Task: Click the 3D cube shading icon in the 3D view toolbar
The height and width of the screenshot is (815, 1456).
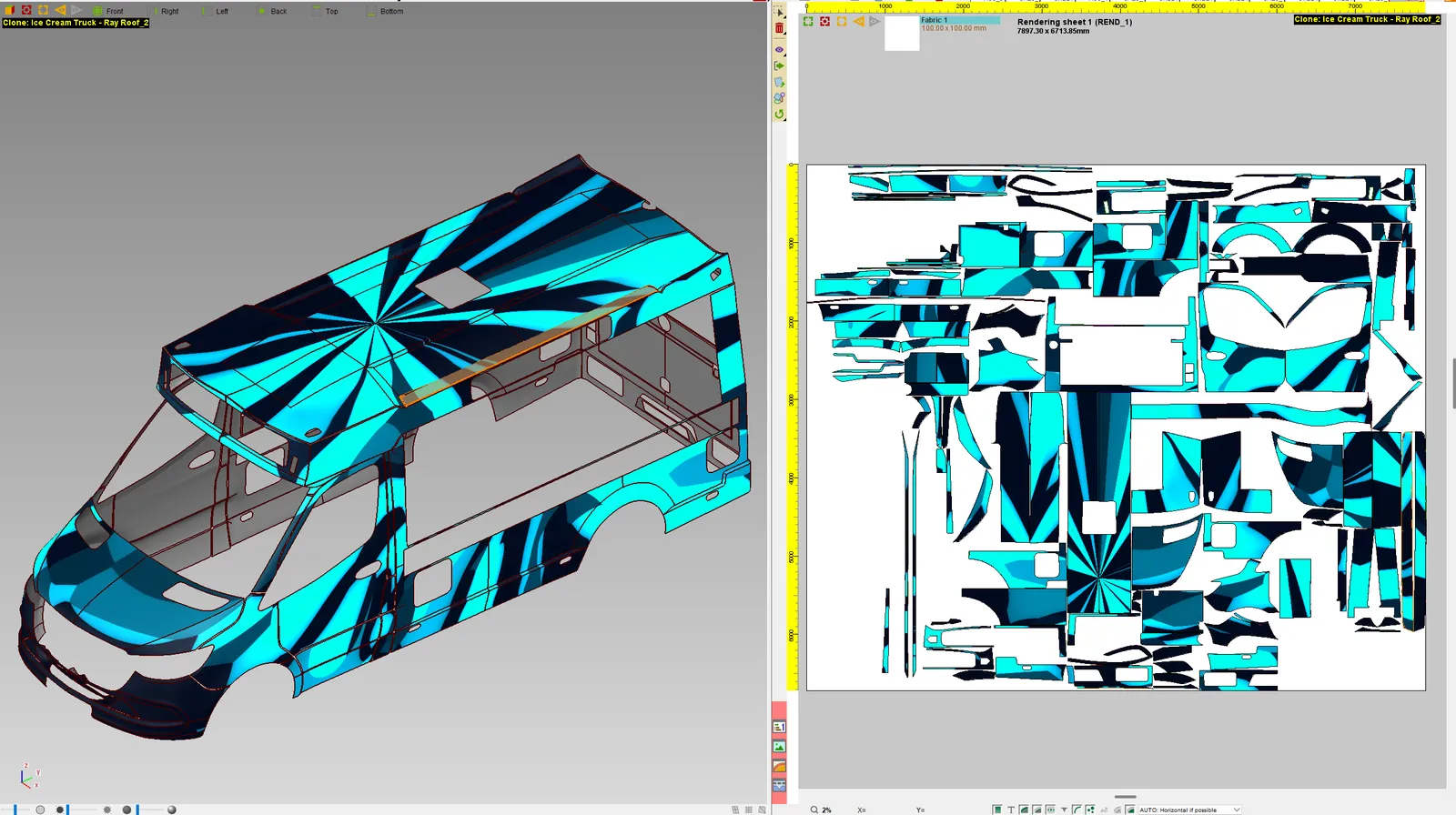Action: pos(10,10)
